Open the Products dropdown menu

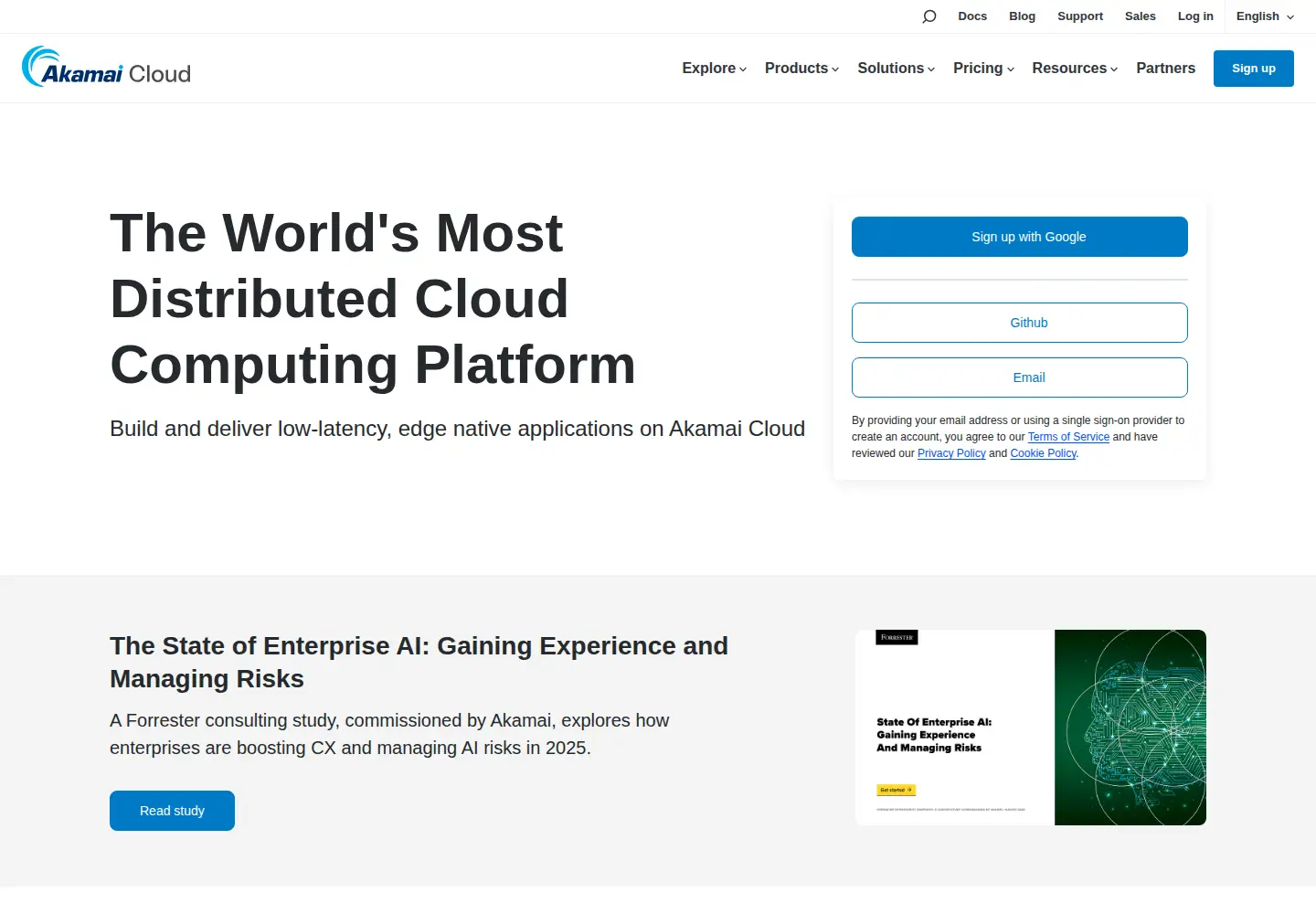tap(801, 69)
